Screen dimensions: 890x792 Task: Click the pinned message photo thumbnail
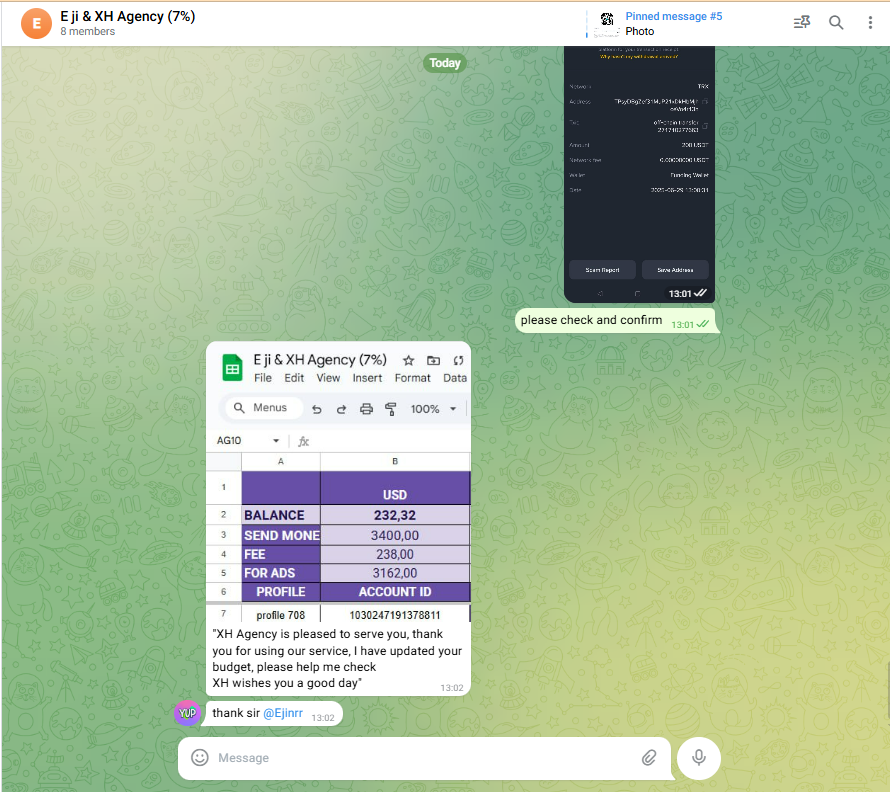(x=606, y=23)
